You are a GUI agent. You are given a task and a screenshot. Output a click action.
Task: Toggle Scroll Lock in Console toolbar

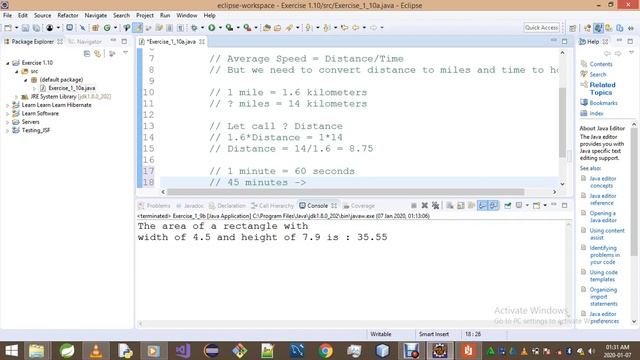click(461, 205)
